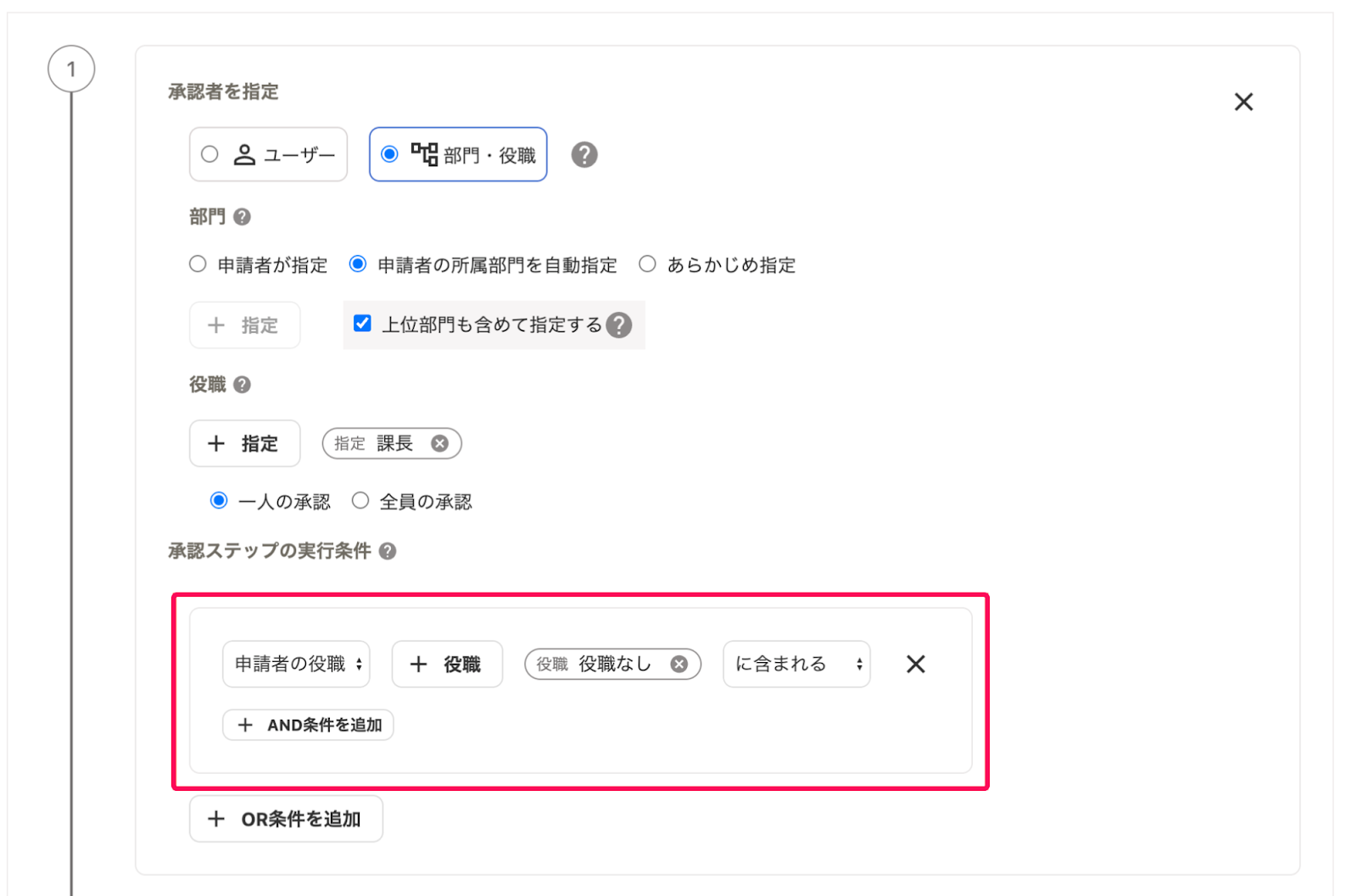1357x896 pixels.
Task: Select 一人の承認 radio
Action: [x=219, y=500]
